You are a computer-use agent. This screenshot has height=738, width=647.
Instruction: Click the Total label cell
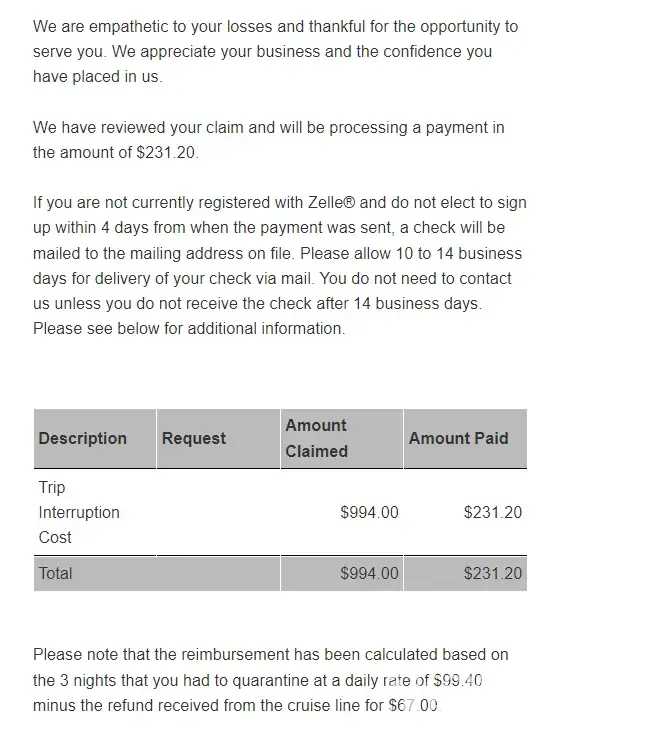[56, 573]
